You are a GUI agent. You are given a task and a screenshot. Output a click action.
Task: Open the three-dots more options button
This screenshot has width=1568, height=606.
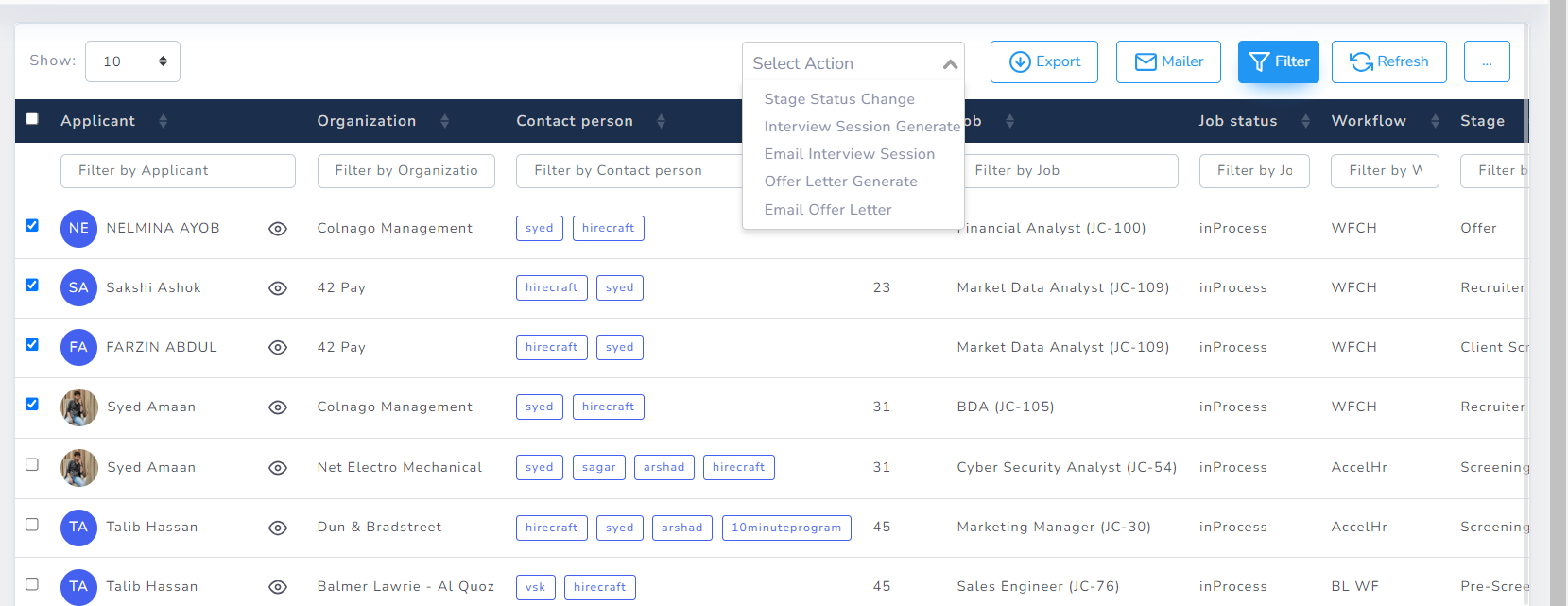pos(1486,62)
